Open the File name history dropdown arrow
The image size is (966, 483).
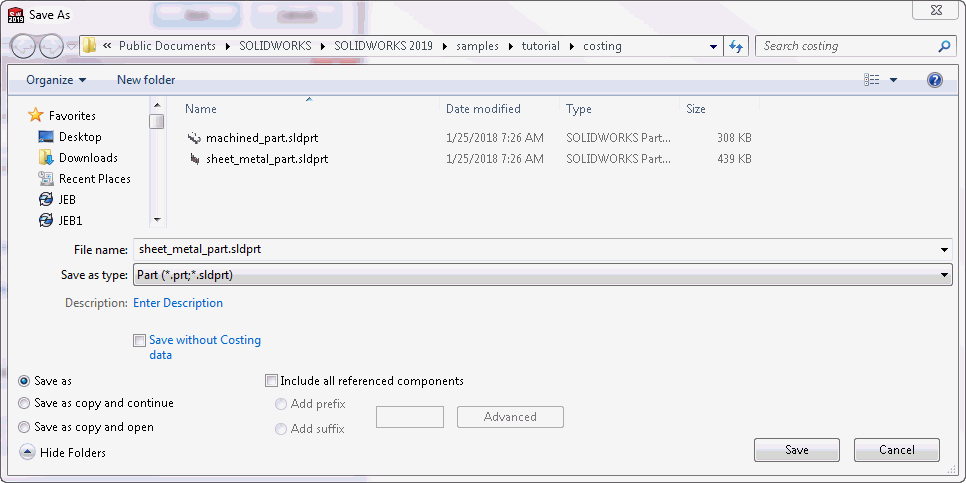(944, 250)
